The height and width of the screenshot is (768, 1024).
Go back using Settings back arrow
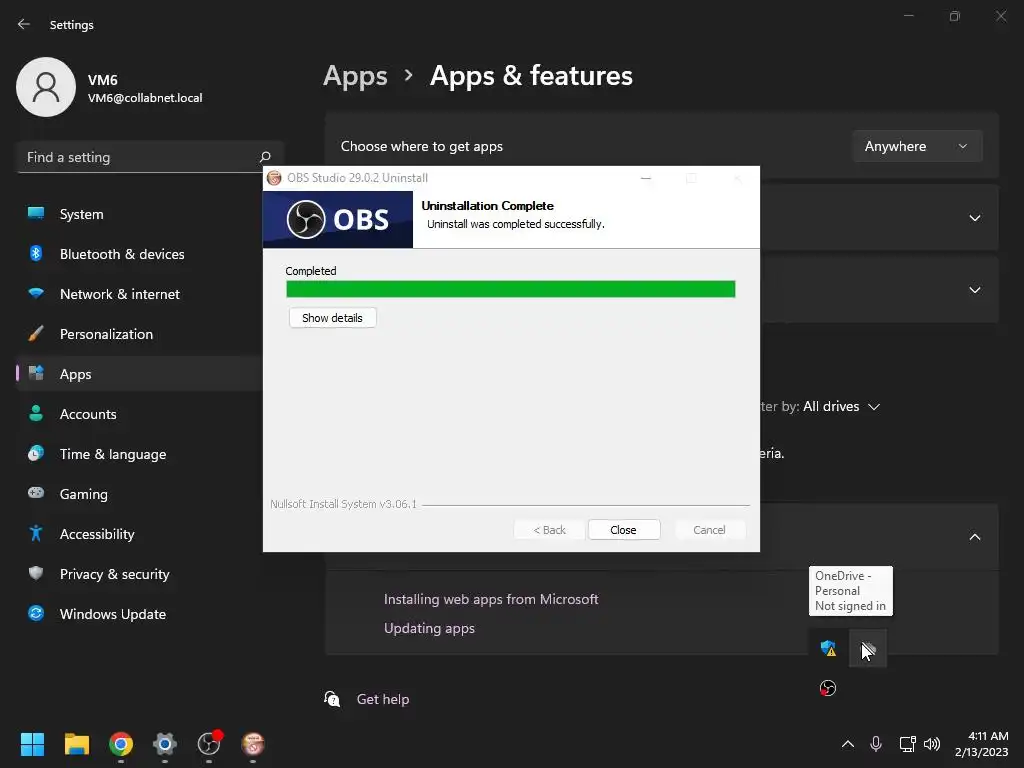click(24, 24)
